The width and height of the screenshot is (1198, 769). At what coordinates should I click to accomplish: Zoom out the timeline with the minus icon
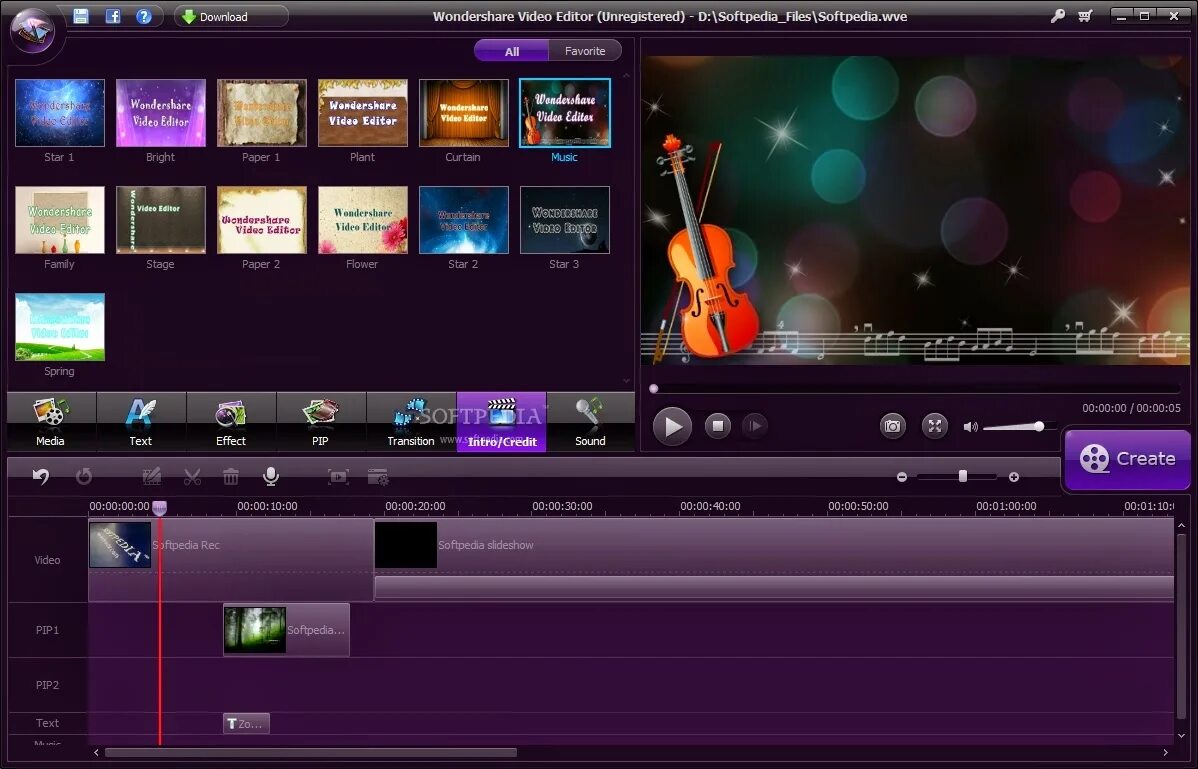click(902, 477)
